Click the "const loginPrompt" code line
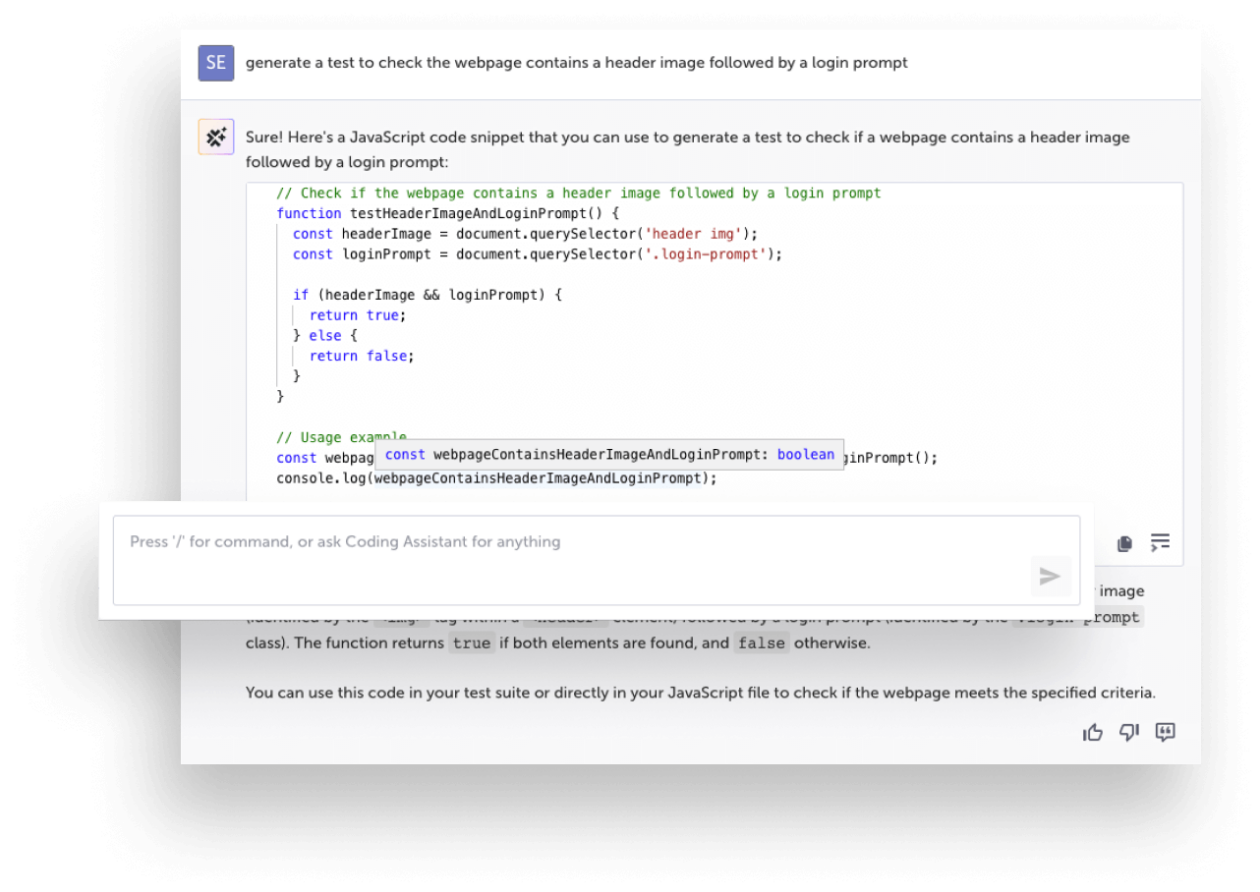This screenshot has width=1260, height=892. click(x=537, y=254)
